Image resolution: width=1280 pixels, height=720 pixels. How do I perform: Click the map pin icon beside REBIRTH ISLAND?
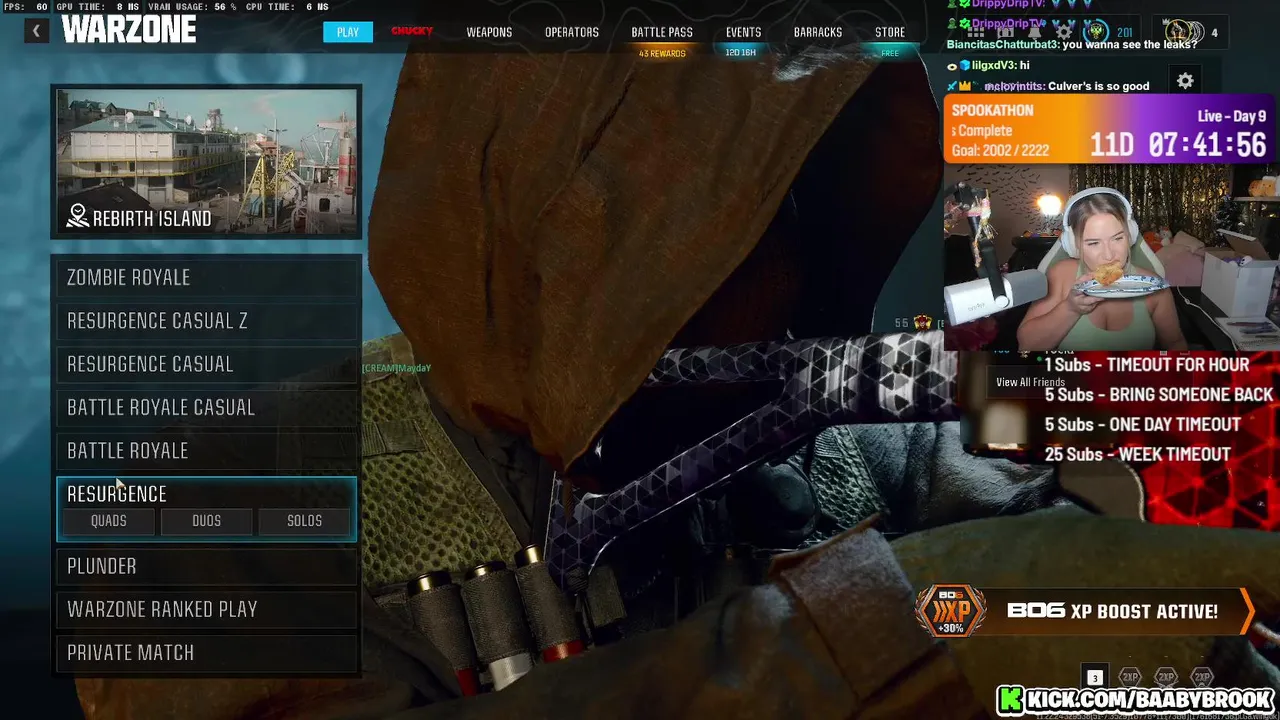point(78,217)
